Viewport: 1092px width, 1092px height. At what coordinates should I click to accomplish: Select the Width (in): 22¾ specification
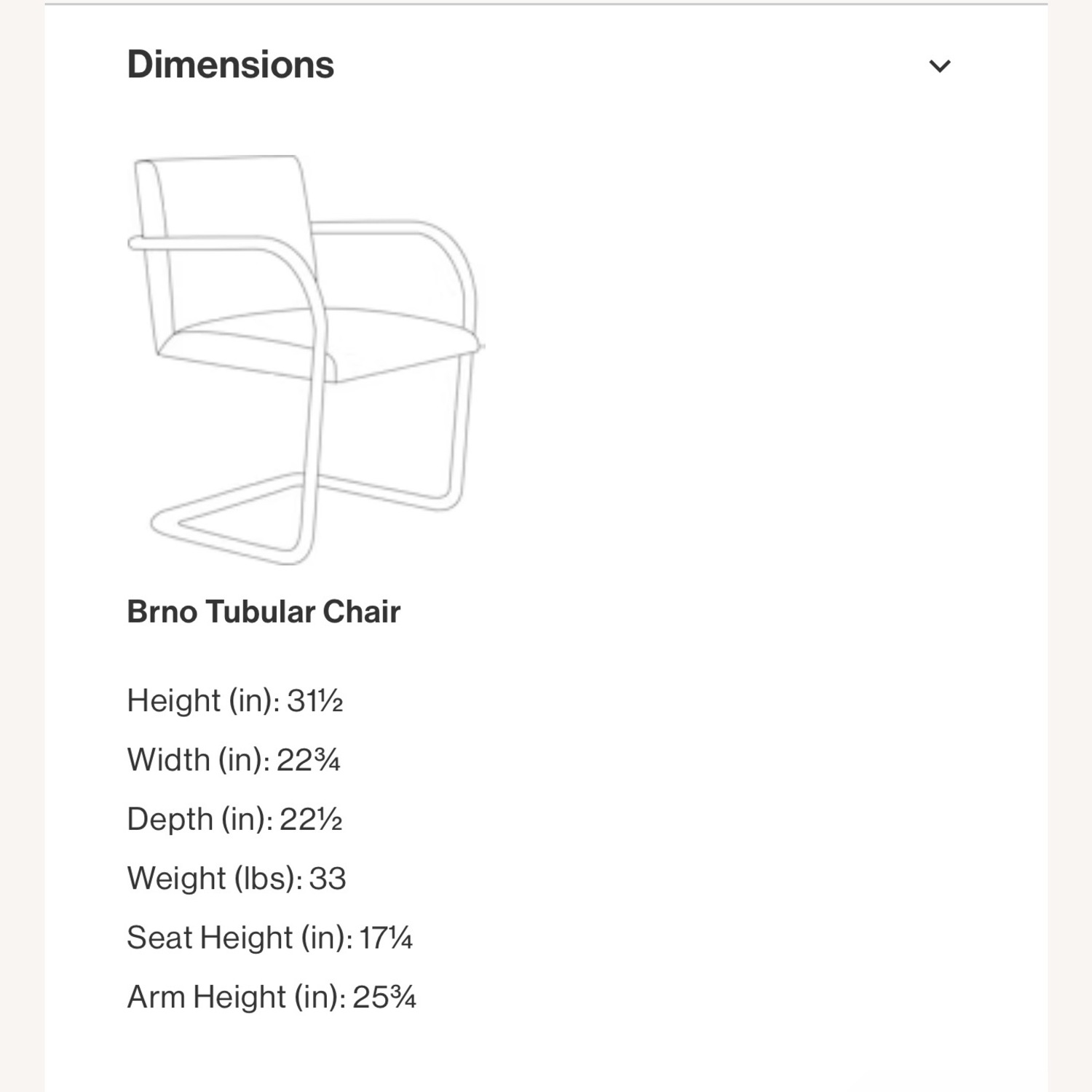(234, 760)
